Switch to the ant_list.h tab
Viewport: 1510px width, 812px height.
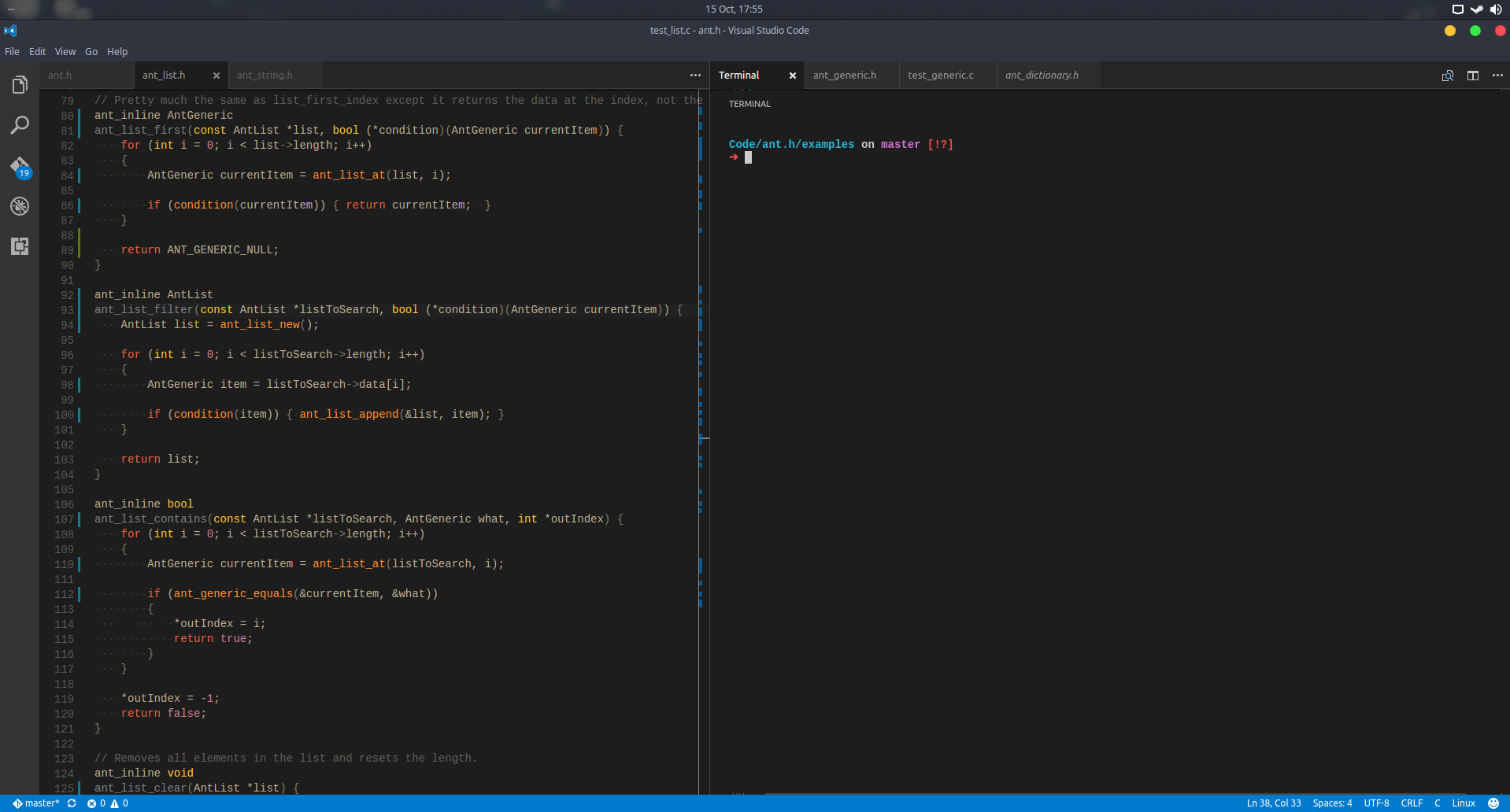(181, 76)
